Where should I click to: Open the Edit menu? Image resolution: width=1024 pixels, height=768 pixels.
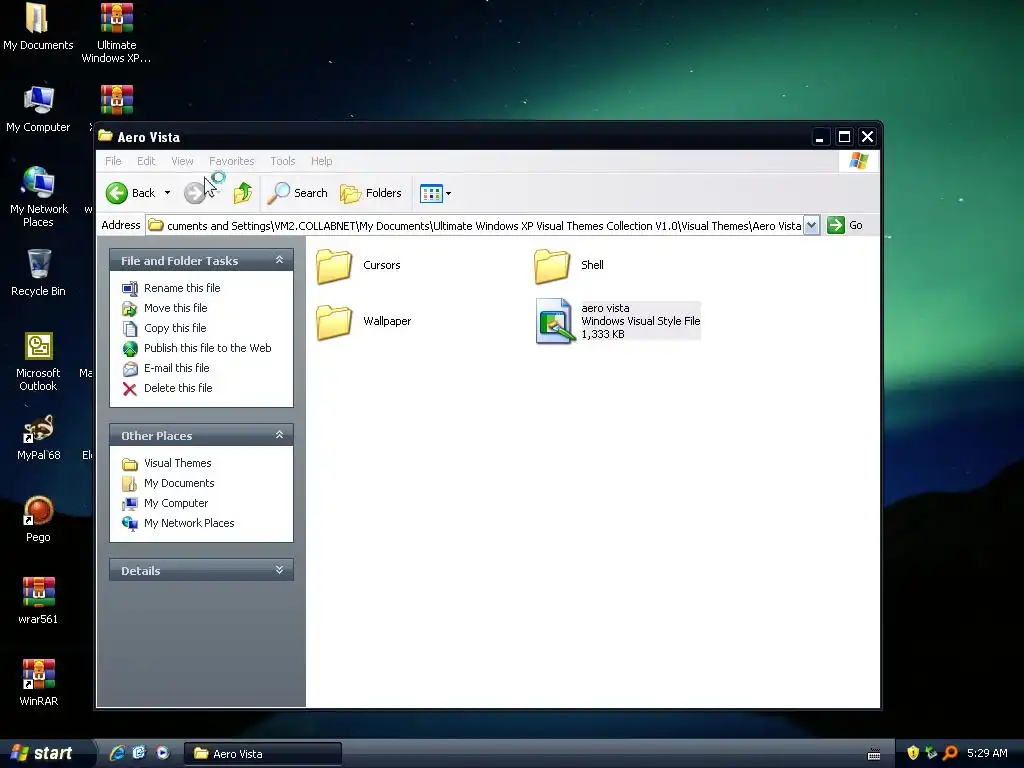(146, 161)
